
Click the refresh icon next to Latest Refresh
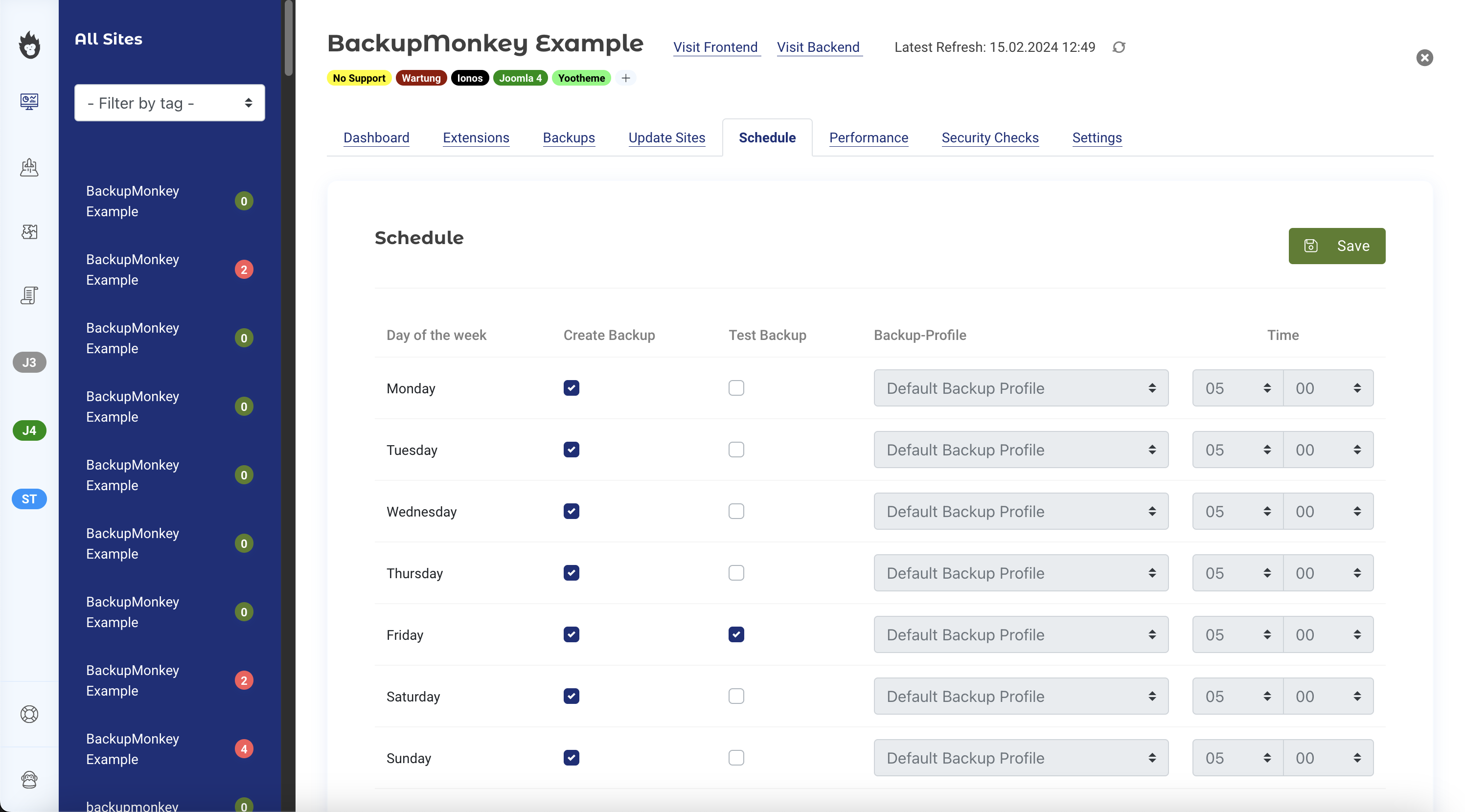pyautogui.click(x=1119, y=47)
